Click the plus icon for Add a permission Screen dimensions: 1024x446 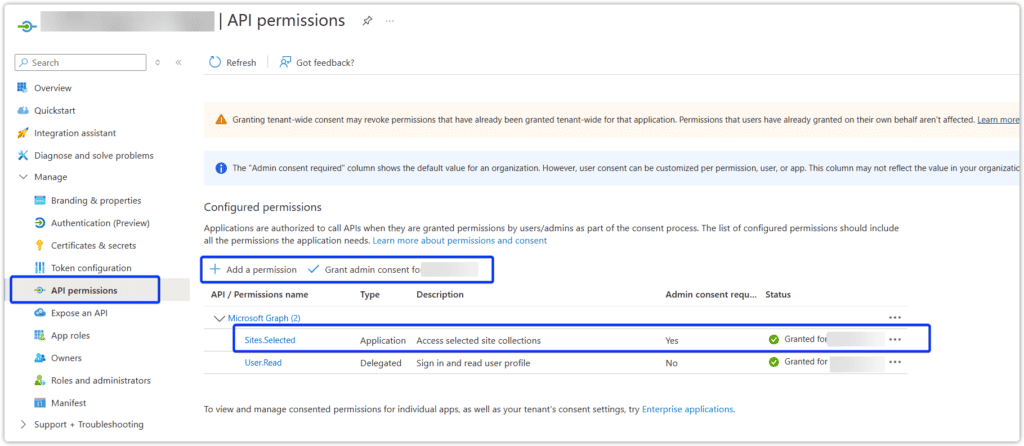click(x=215, y=270)
